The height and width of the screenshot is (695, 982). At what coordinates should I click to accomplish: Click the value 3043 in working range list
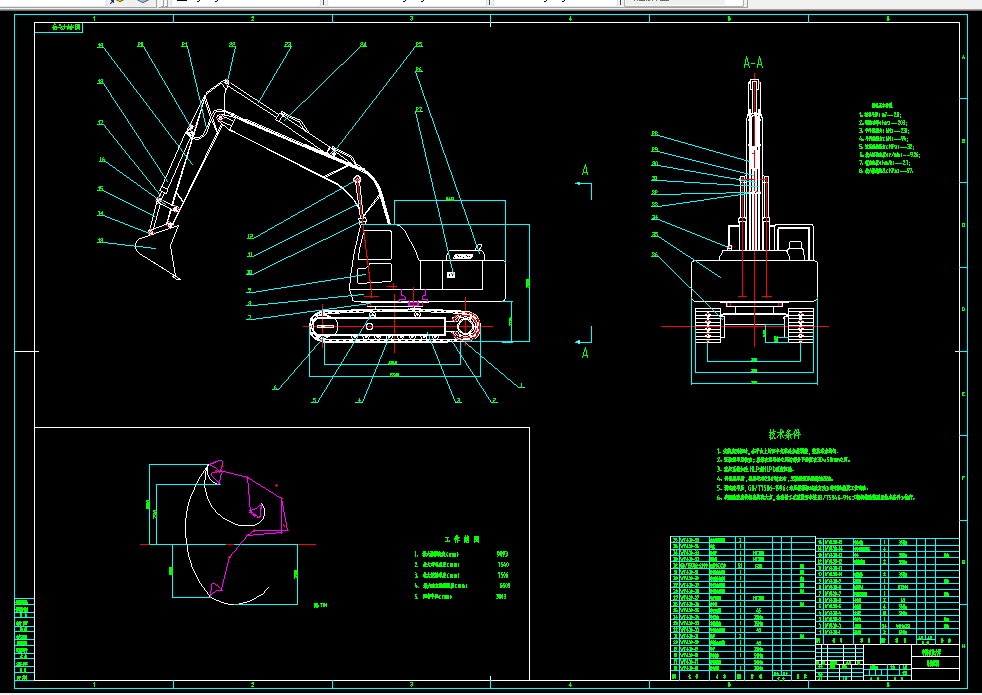pyautogui.click(x=501, y=597)
